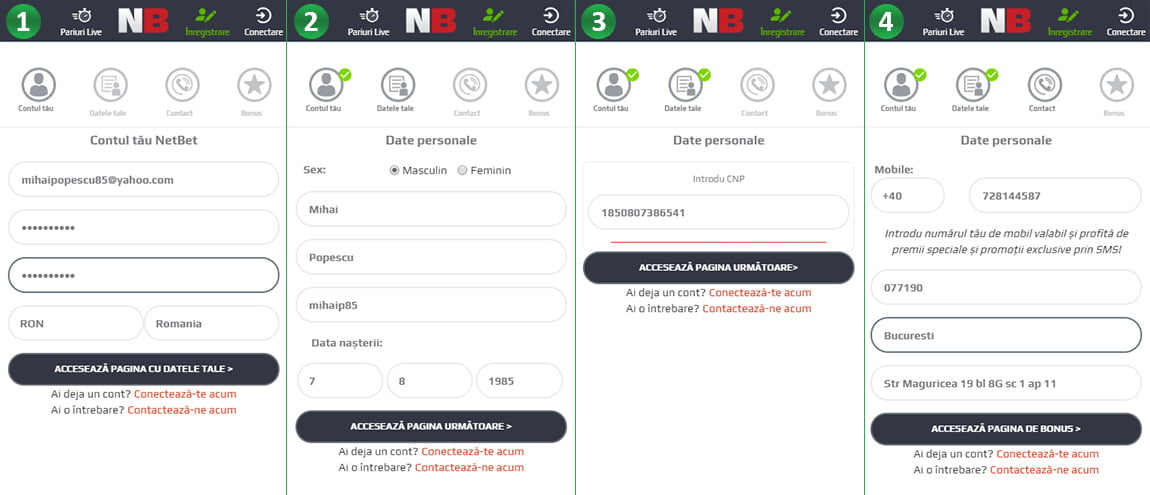The height and width of the screenshot is (495, 1150).
Task: Open the birth year 1985 dropdown
Action: coord(519,381)
